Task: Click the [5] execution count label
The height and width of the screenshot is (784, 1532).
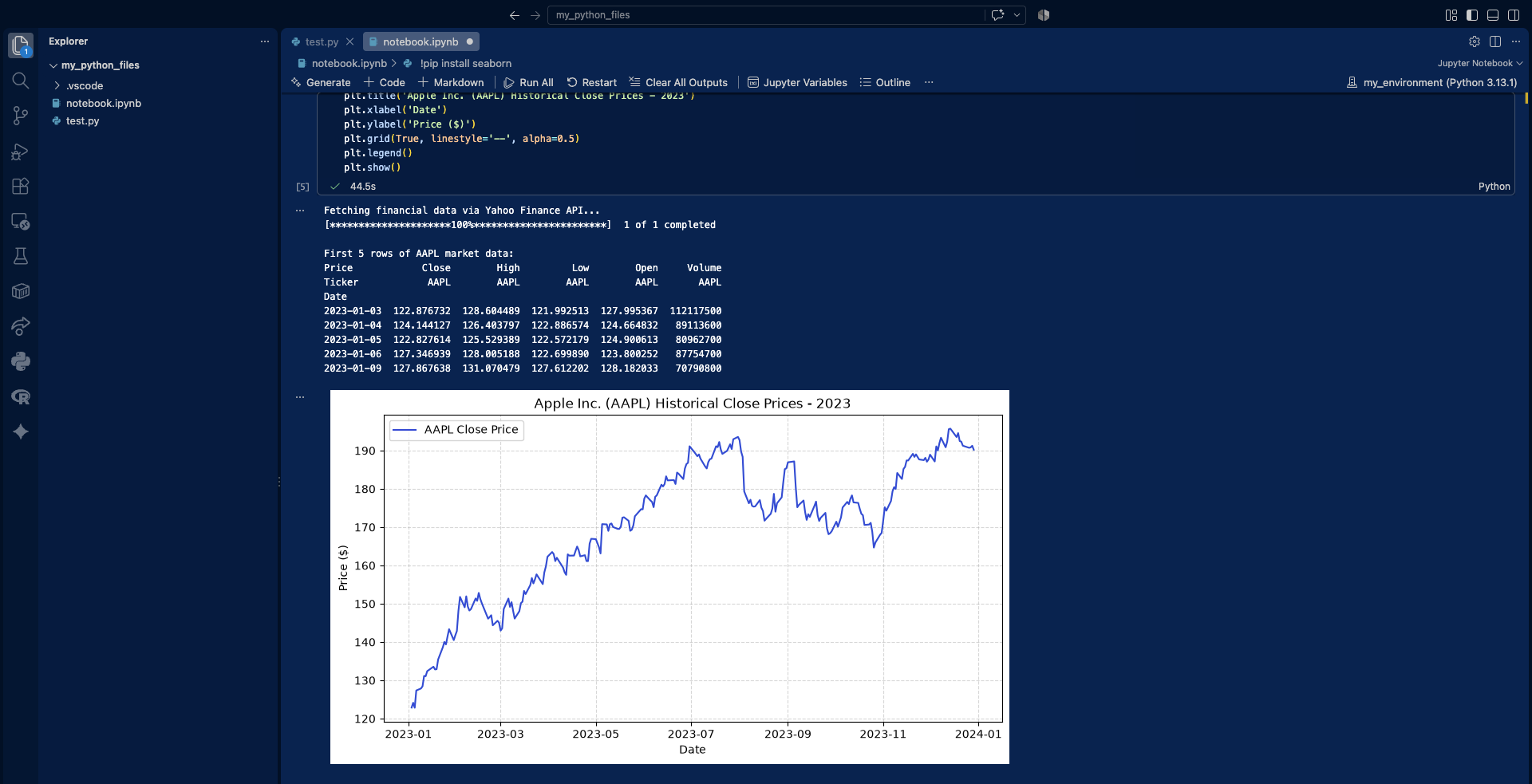Action: 302,187
